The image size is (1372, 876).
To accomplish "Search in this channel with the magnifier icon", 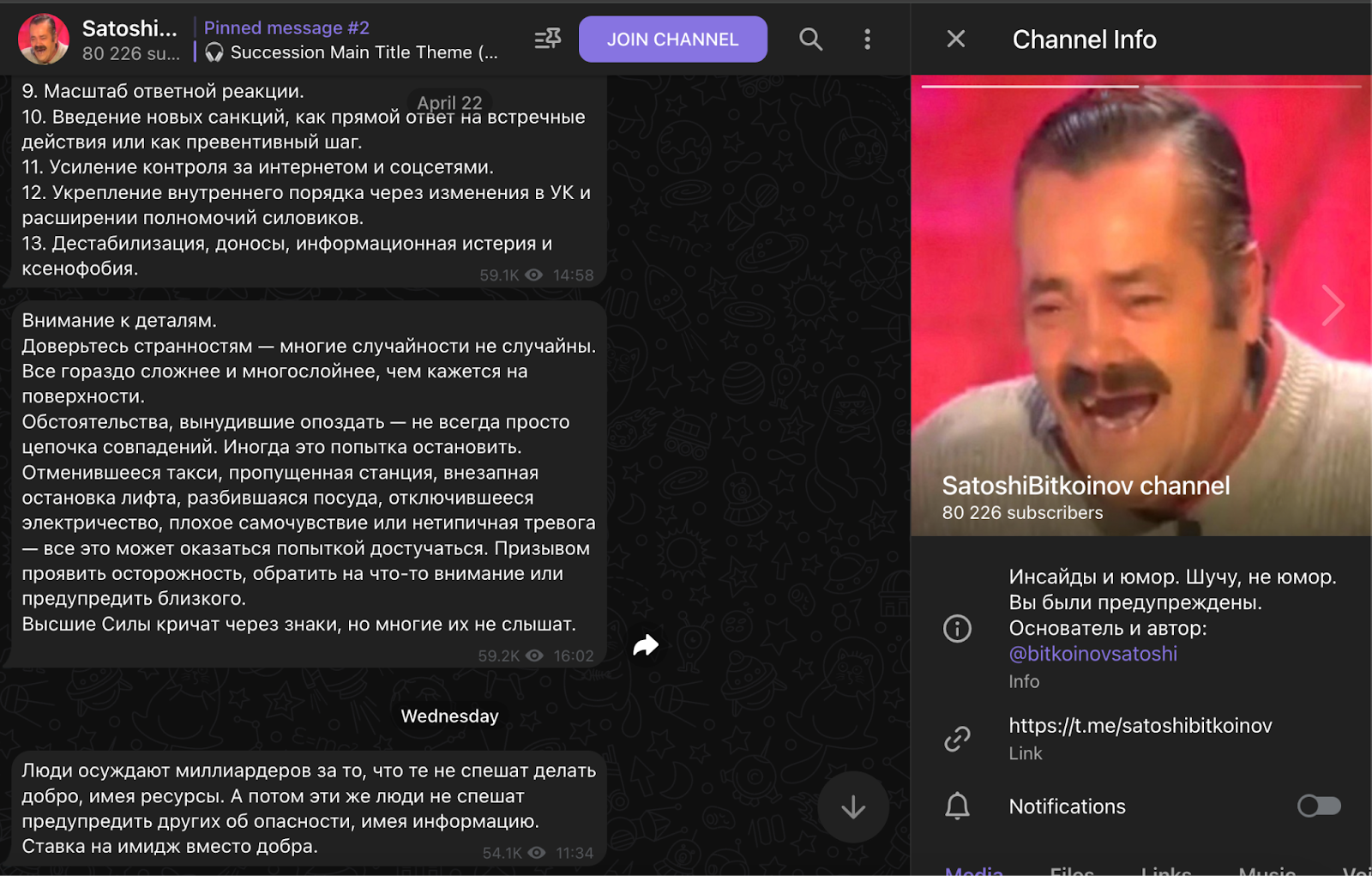I will (x=810, y=39).
